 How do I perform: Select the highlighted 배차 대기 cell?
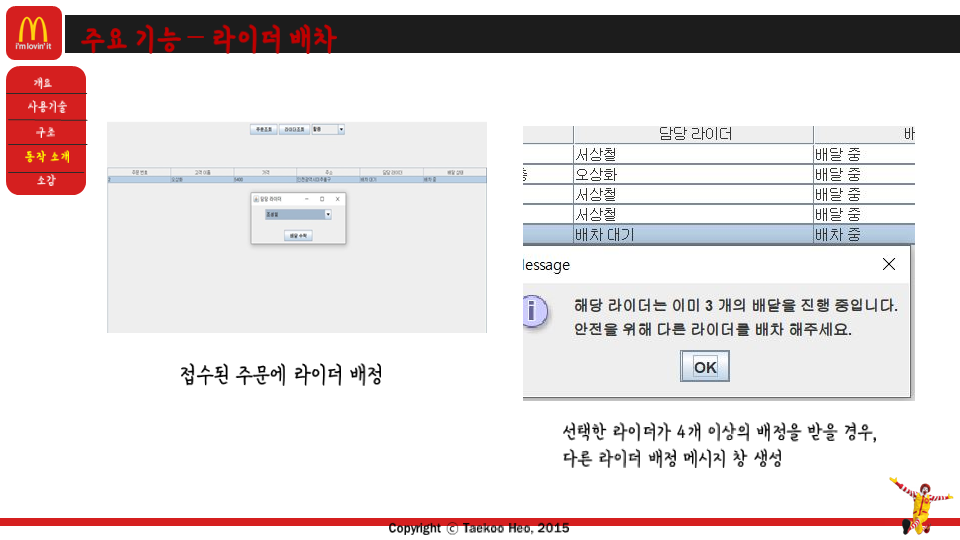694,234
